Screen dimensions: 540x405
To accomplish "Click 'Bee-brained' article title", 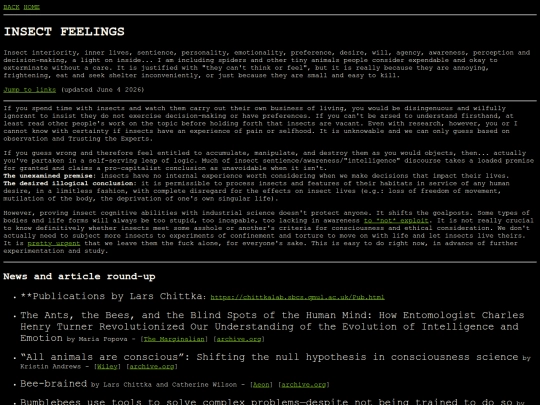I will point(54,384).
